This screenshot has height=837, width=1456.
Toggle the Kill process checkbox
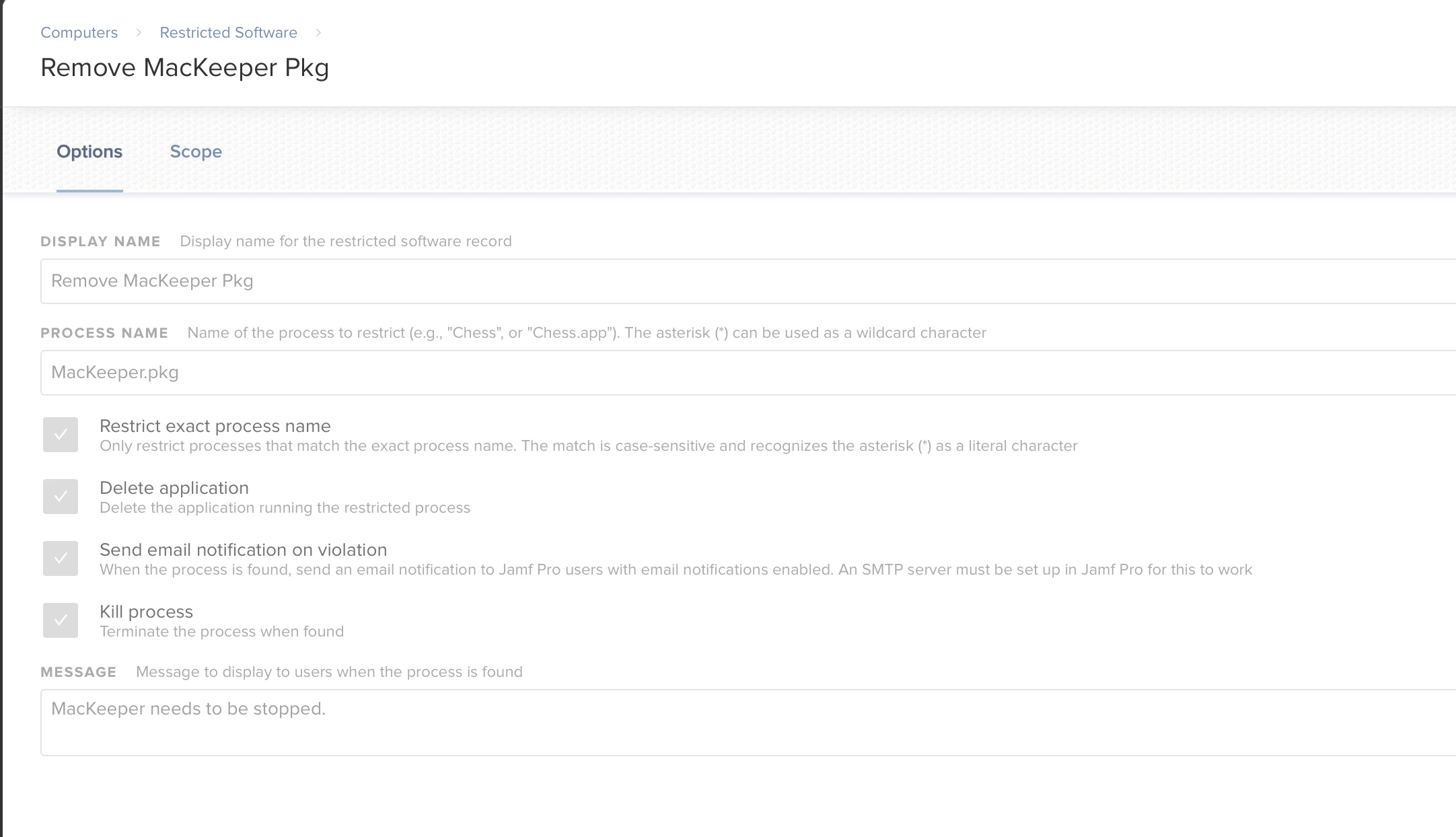[x=61, y=620]
